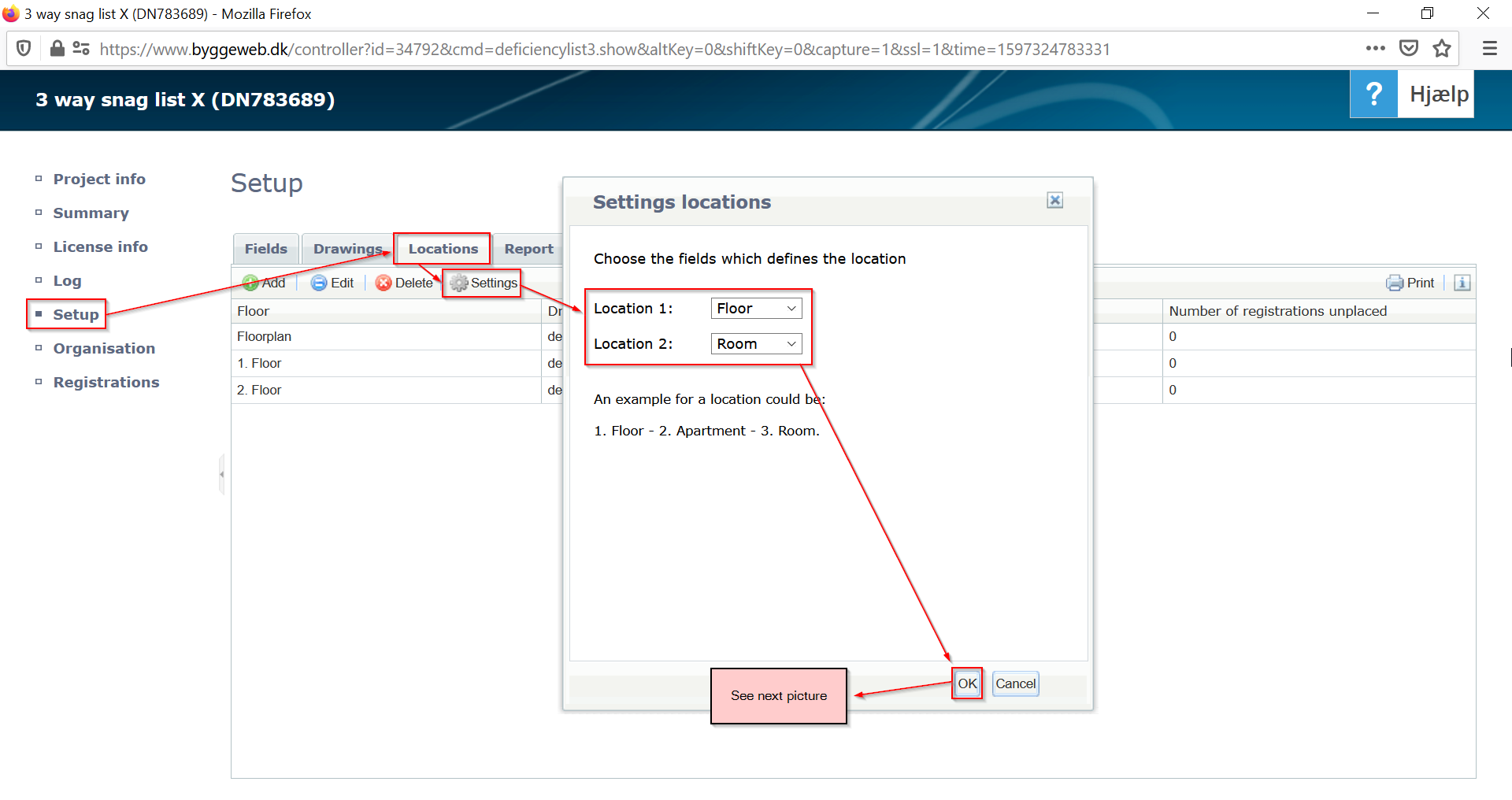Viewport: 1512px width, 800px height.
Task: Click Number of registrations unplaced column header
Action: [1319, 311]
